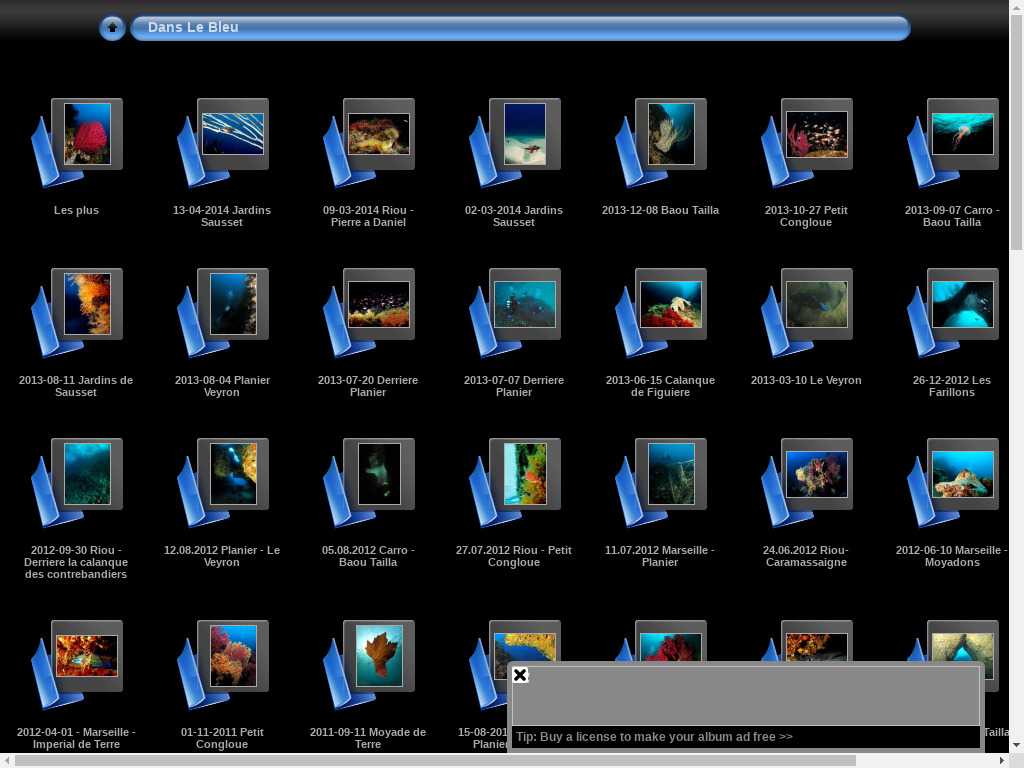This screenshot has height=768, width=1024.
Task: Open 05.08.2012 Carro - Baou Tailla folder
Action: point(379,474)
